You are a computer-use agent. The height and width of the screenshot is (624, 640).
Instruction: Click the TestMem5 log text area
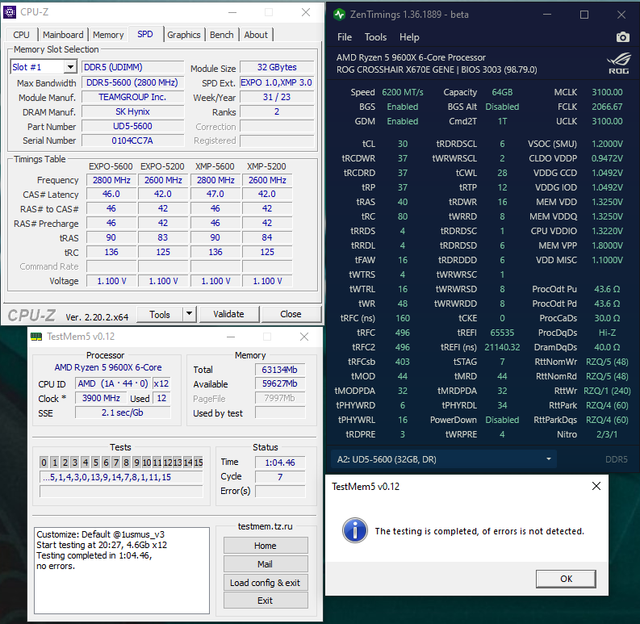[x=122, y=570]
